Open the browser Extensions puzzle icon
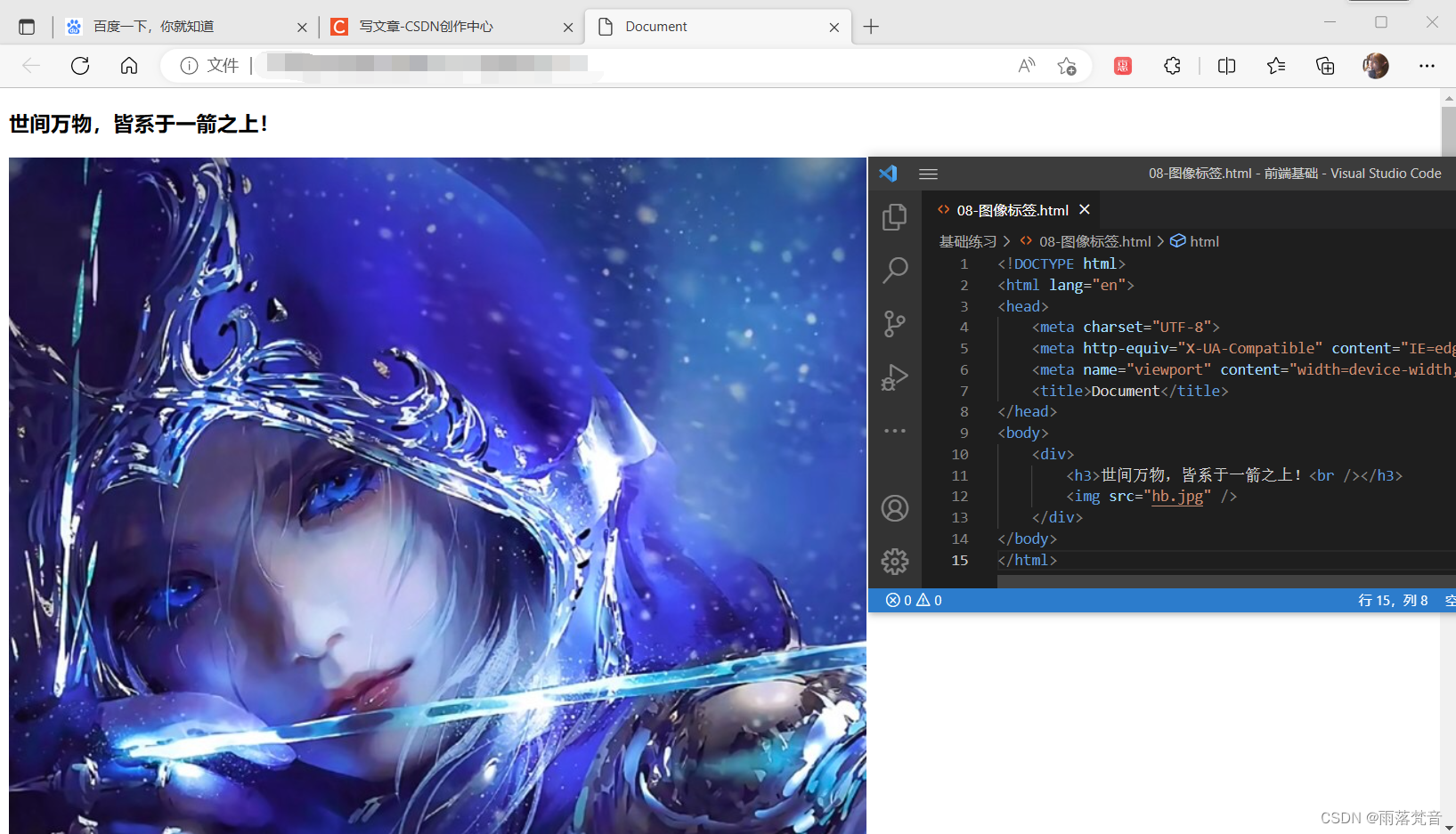The height and width of the screenshot is (834, 1456). 1172,66
